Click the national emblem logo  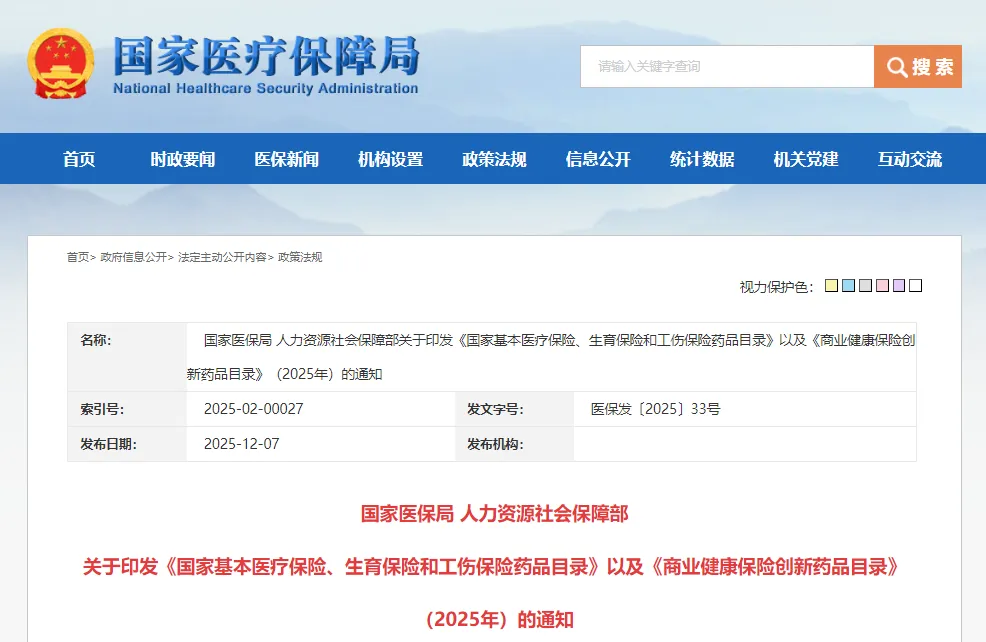coord(60,63)
